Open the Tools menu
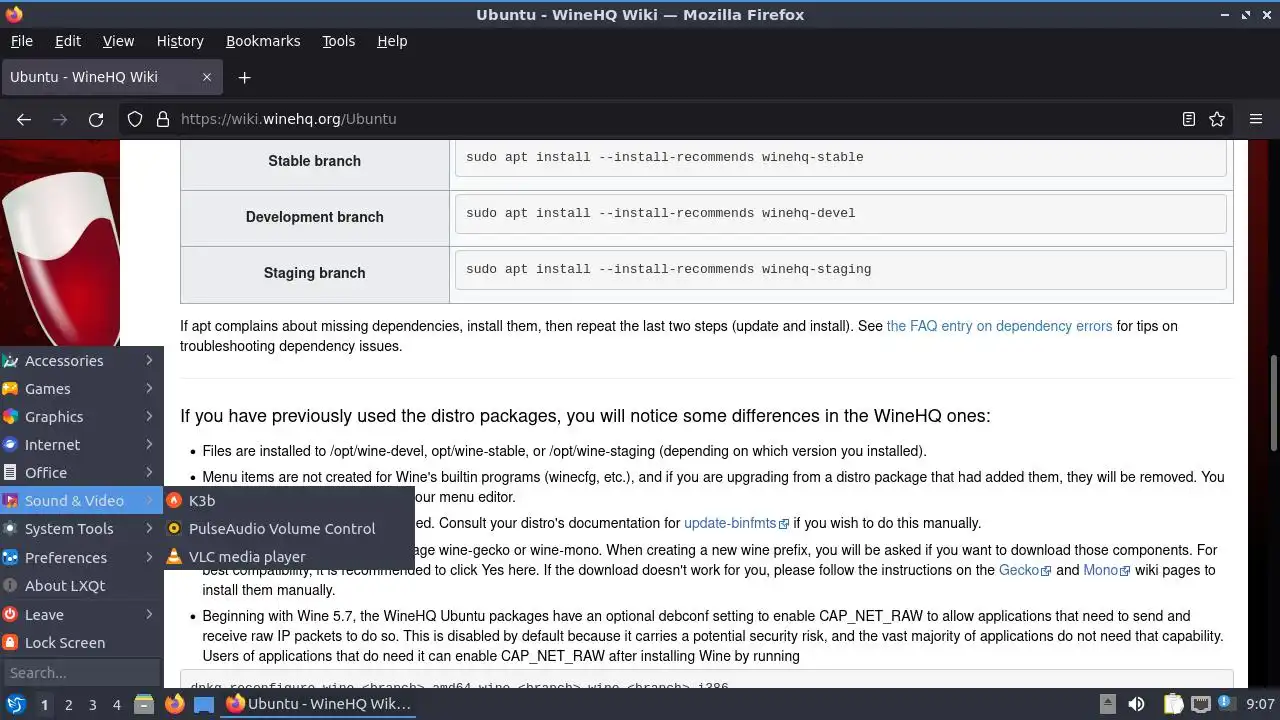This screenshot has width=1280, height=720. point(338,41)
